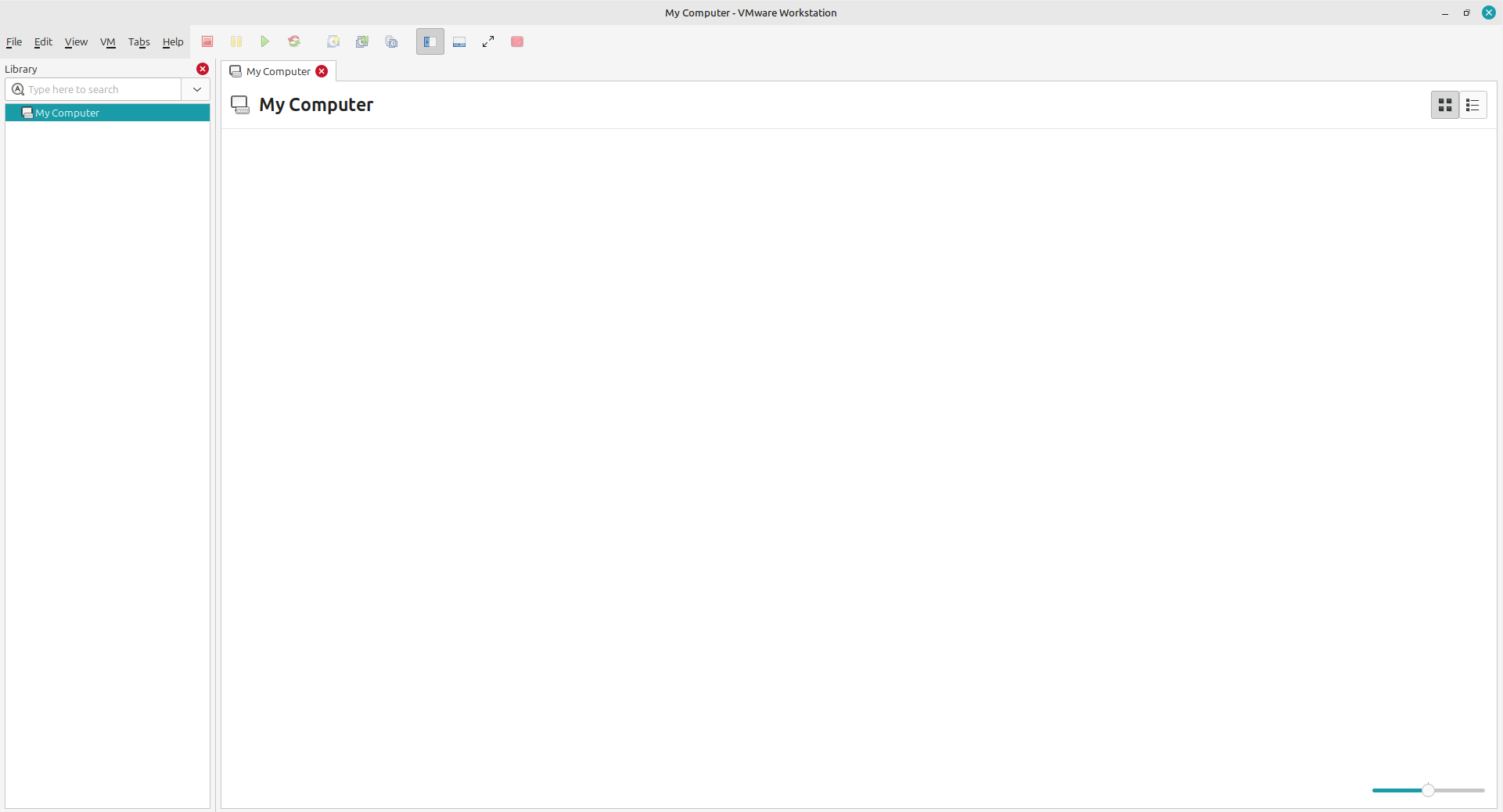
Task: Restore the VMware Workstation window size
Action: pos(1467,13)
